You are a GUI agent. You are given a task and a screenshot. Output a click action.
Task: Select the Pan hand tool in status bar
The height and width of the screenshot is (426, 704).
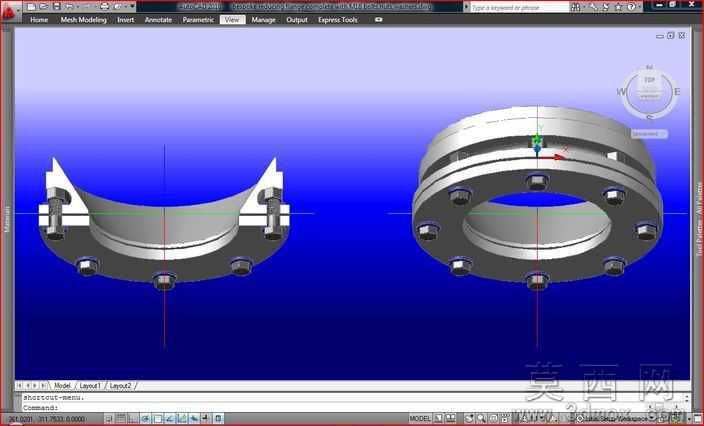click(x=469, y=418)
